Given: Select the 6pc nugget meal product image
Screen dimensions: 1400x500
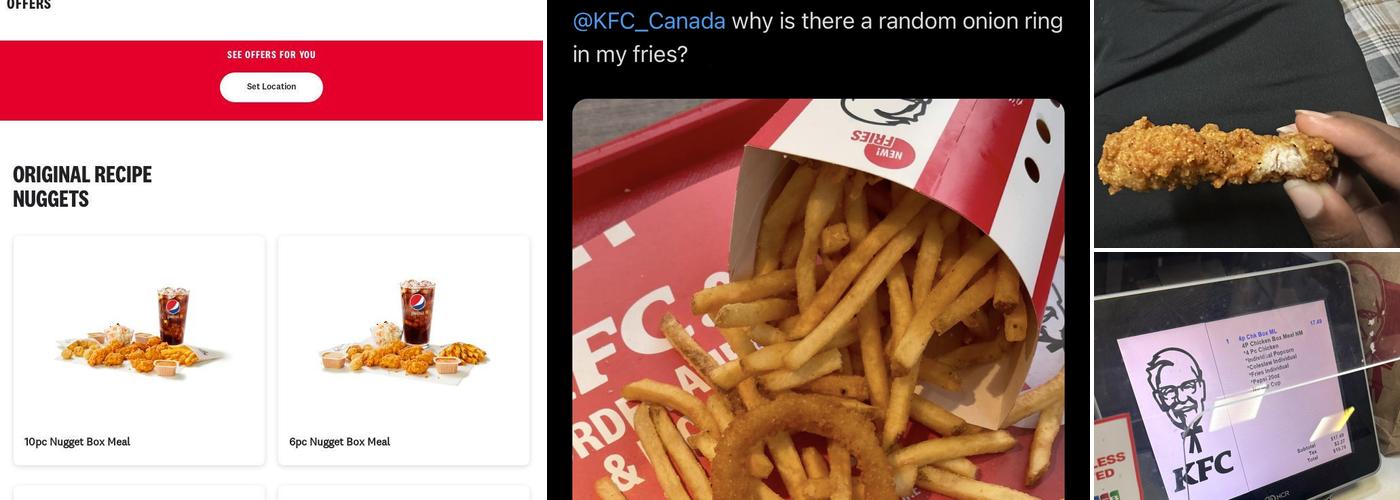Looking at the screenshot, I should pos(403,330).
